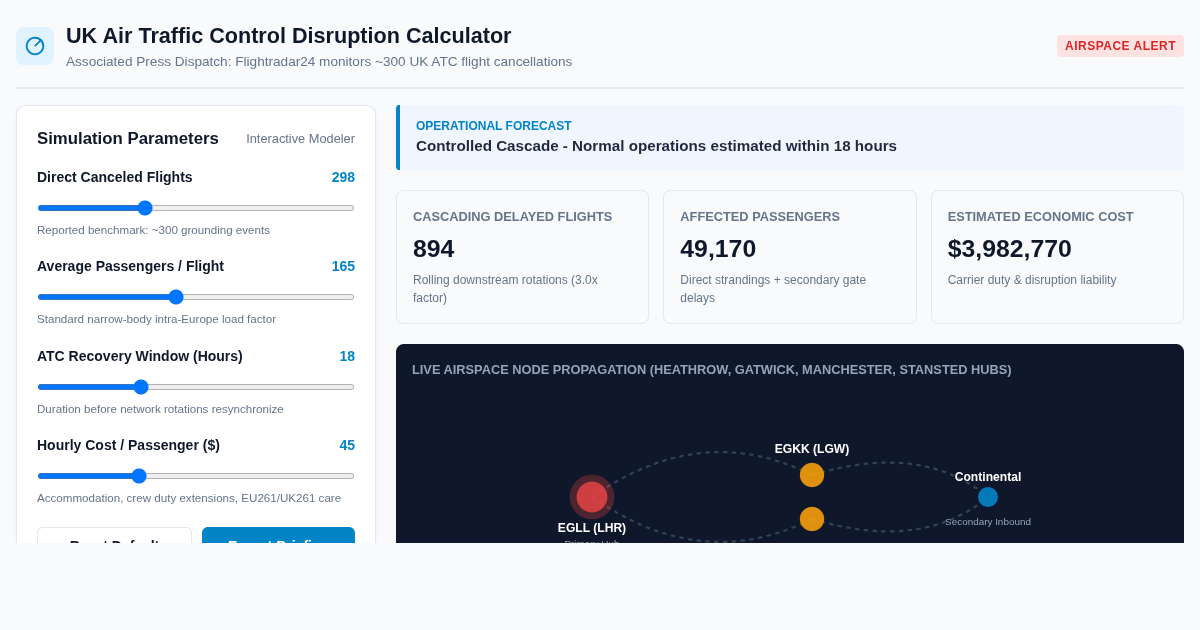Click the economic cost figure $3,982,770
Screen dimensions: 1200x630
(x=1009, y=249)
